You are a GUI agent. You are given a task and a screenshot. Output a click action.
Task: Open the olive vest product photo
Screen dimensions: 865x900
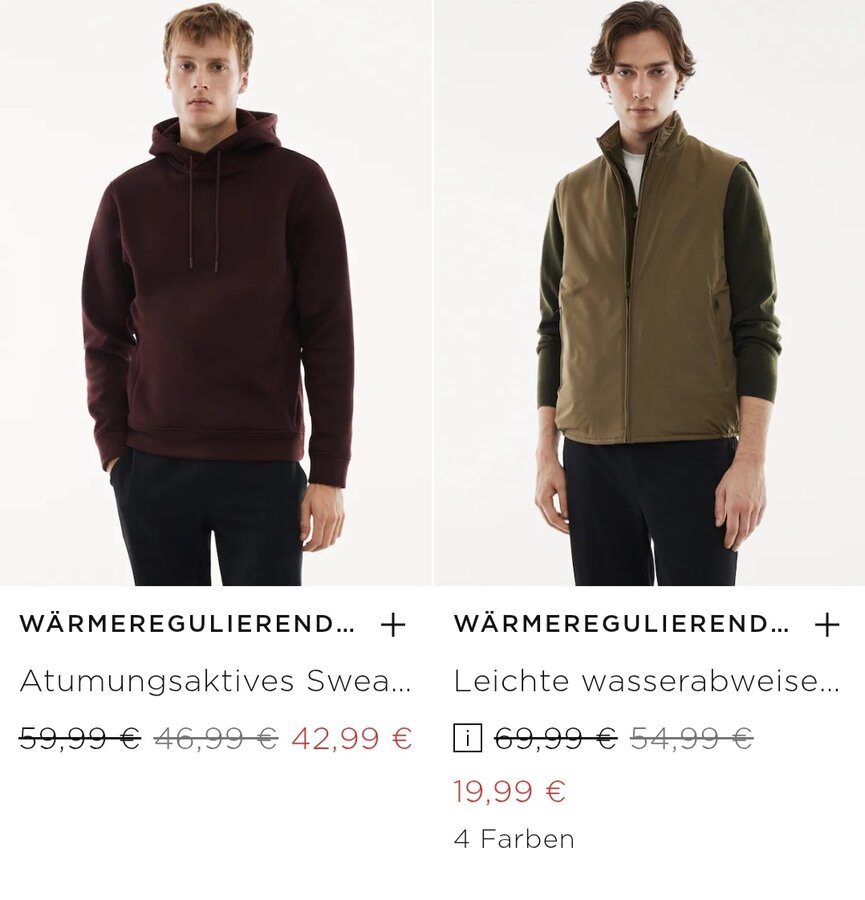click(650, 293)
